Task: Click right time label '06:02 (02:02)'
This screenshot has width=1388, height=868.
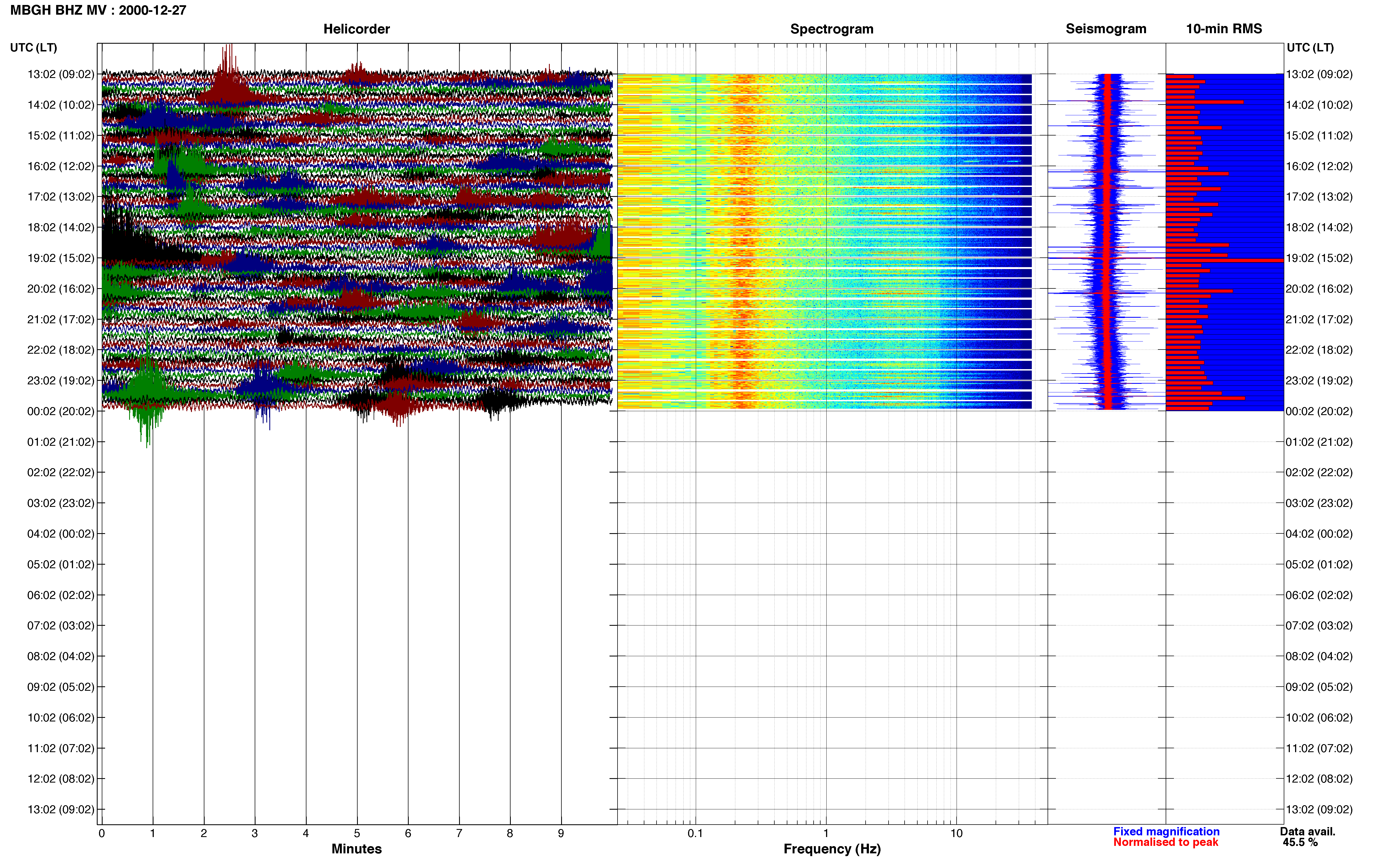Action: click(x=1319, y=595)
